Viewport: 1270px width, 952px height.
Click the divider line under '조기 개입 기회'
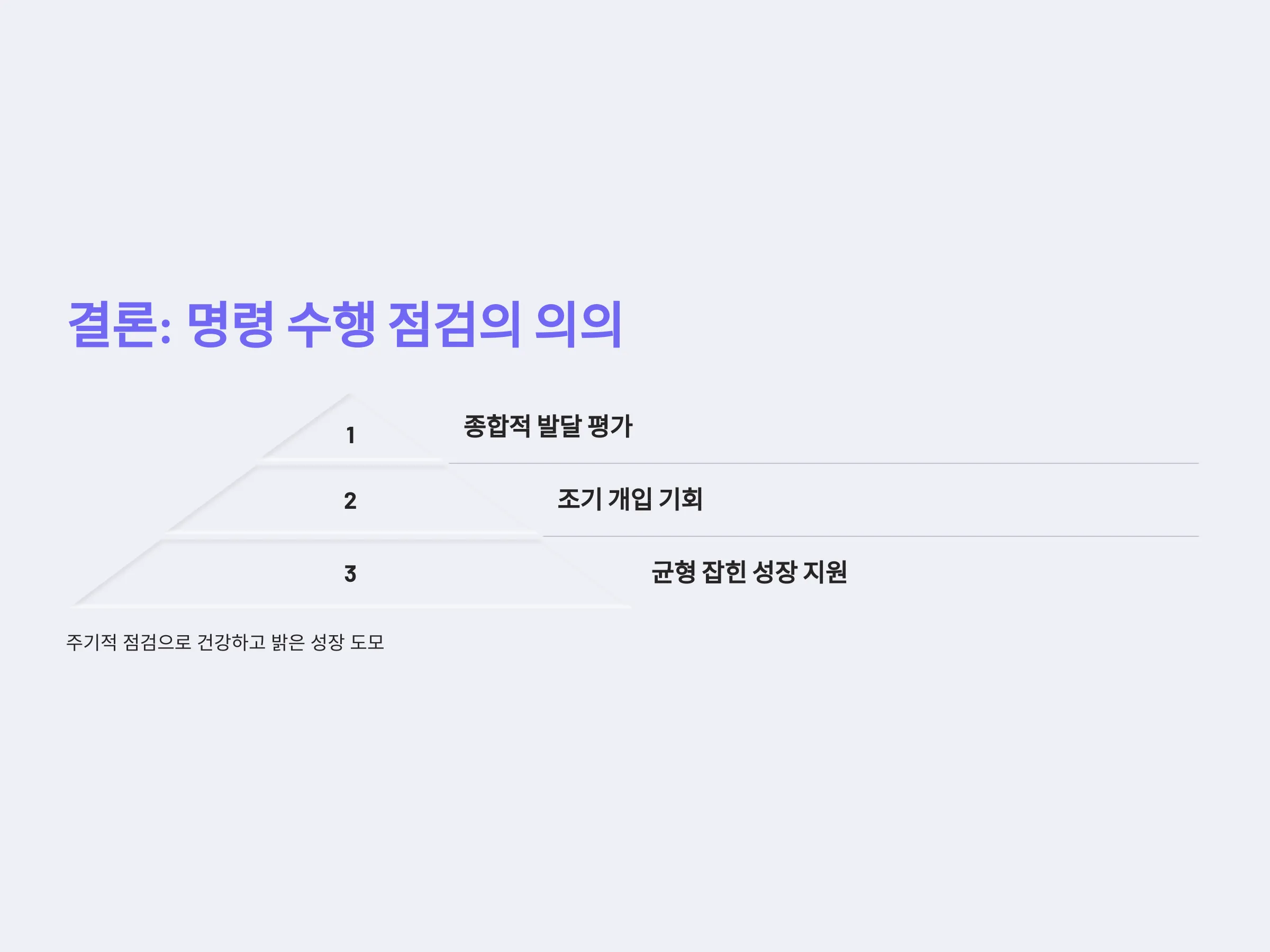(870, 536)
